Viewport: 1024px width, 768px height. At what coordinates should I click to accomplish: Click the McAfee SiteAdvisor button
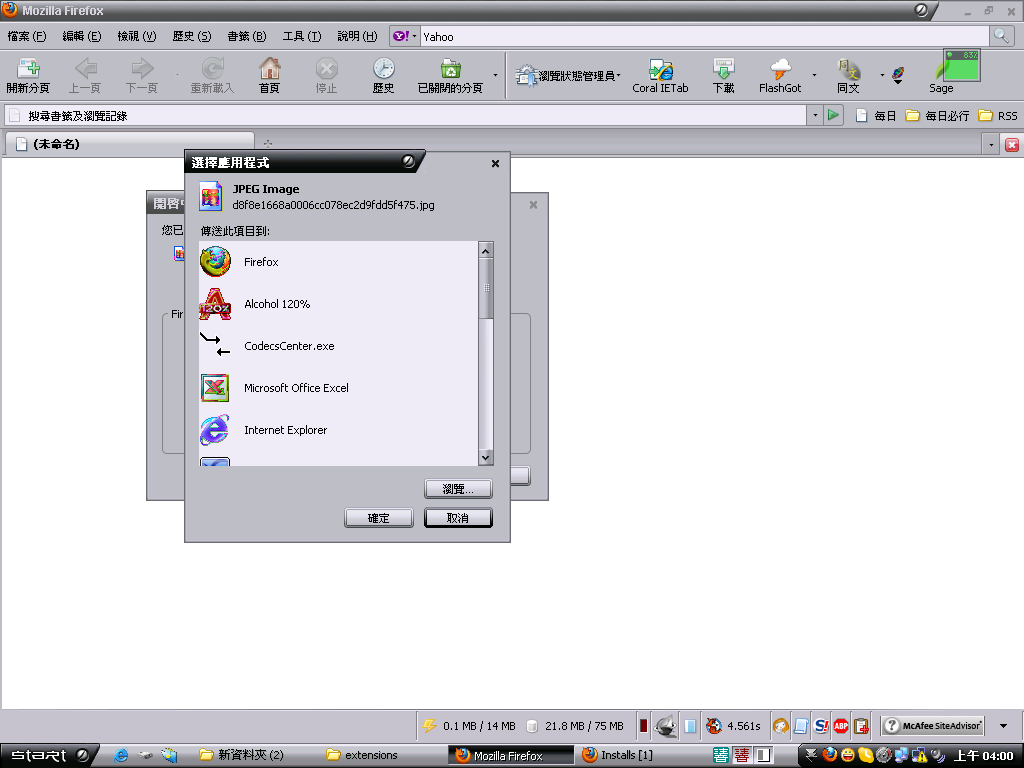pos(933,726)
